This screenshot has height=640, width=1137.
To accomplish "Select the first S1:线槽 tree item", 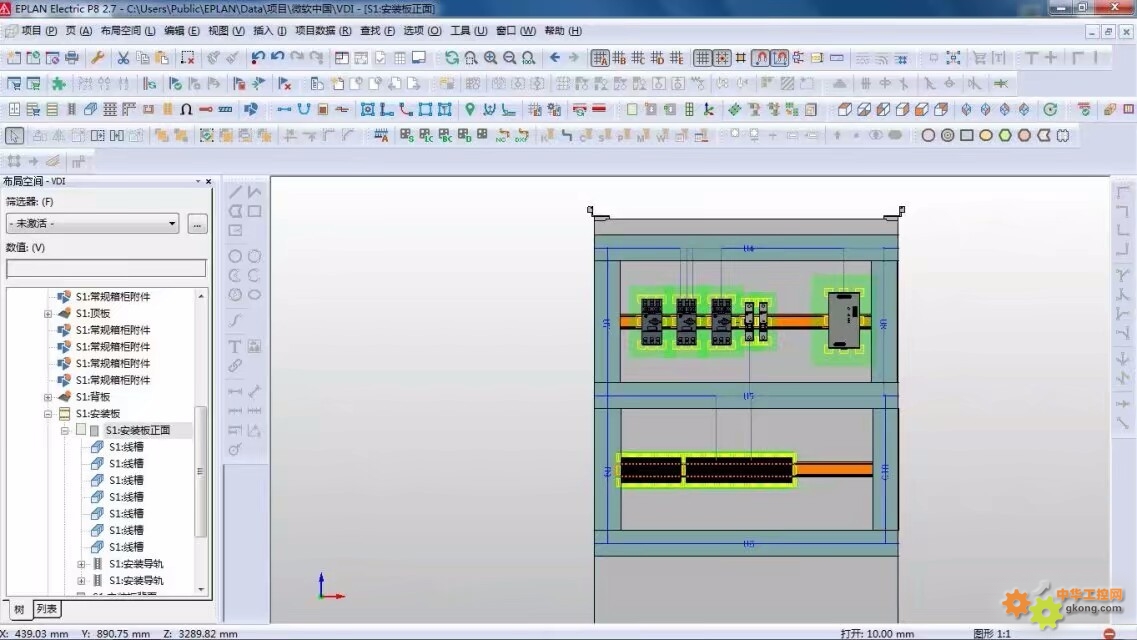I will coord(126,446).
